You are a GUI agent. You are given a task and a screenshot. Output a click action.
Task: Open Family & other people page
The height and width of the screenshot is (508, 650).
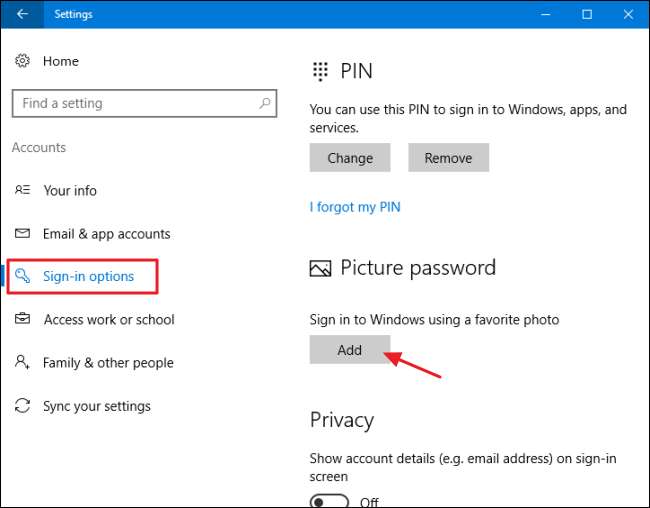(108, 363)
